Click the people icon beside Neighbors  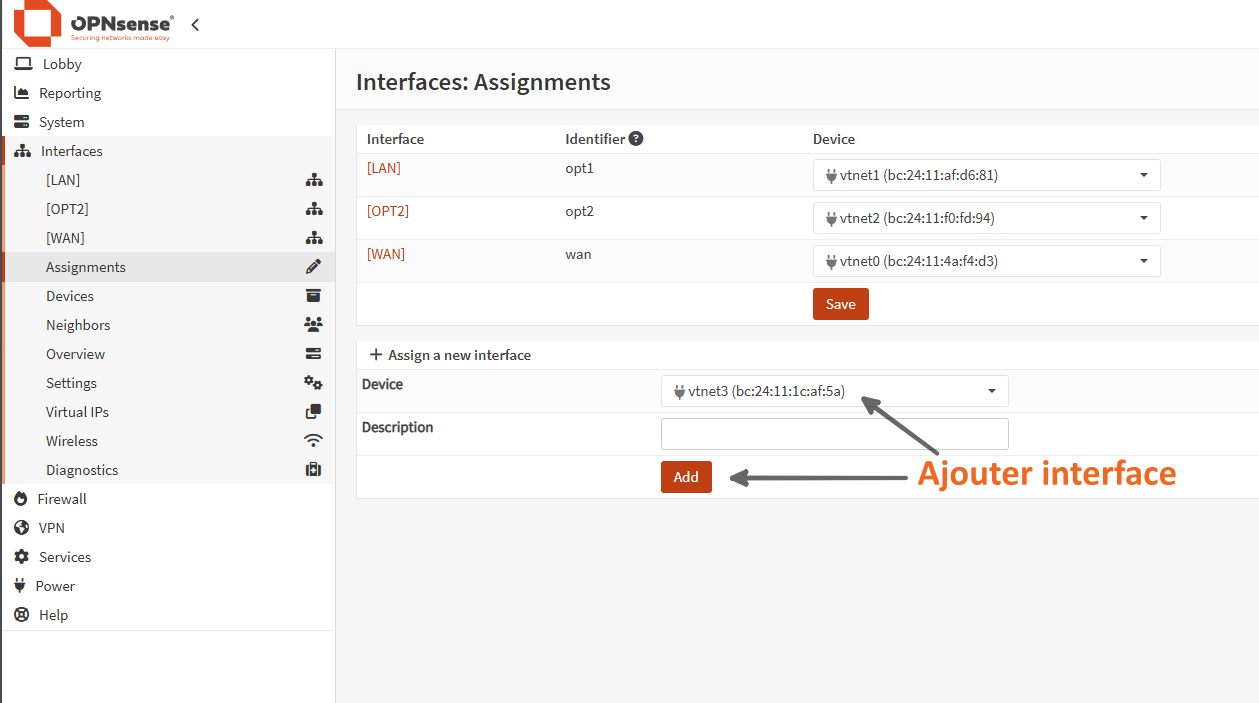click(x=314, y=325)
